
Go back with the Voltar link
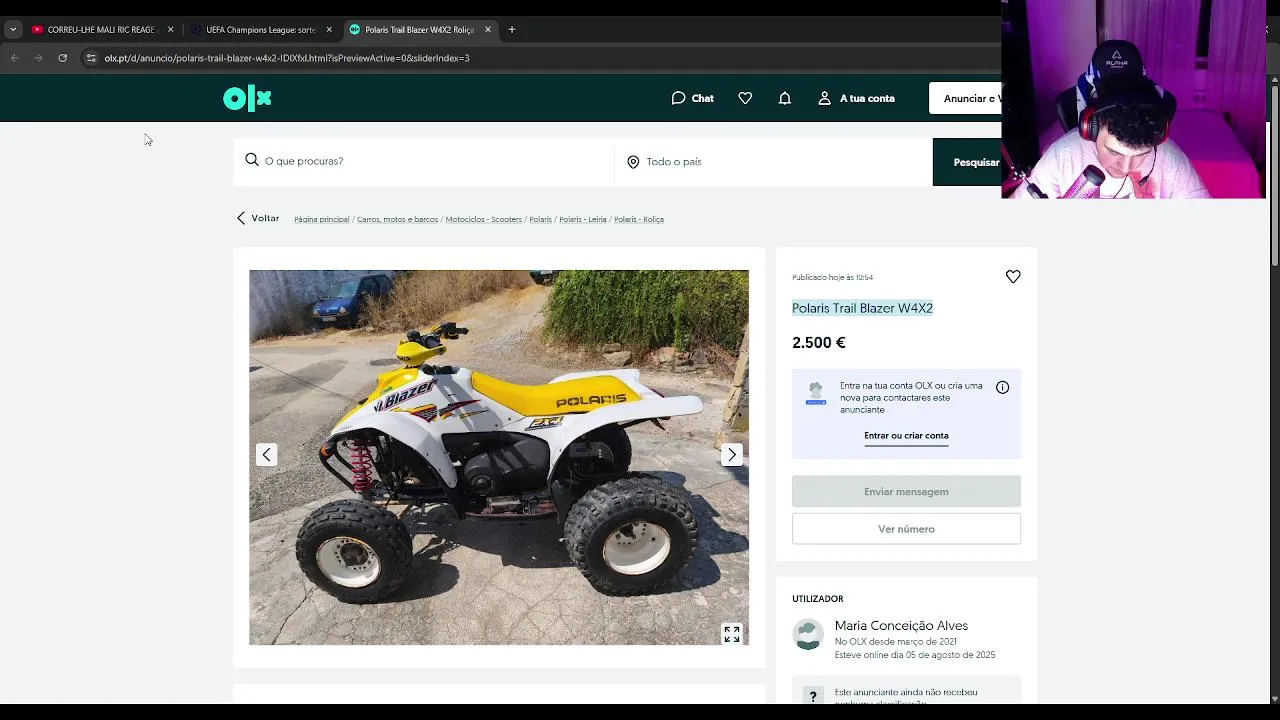(x=258, y=218)
